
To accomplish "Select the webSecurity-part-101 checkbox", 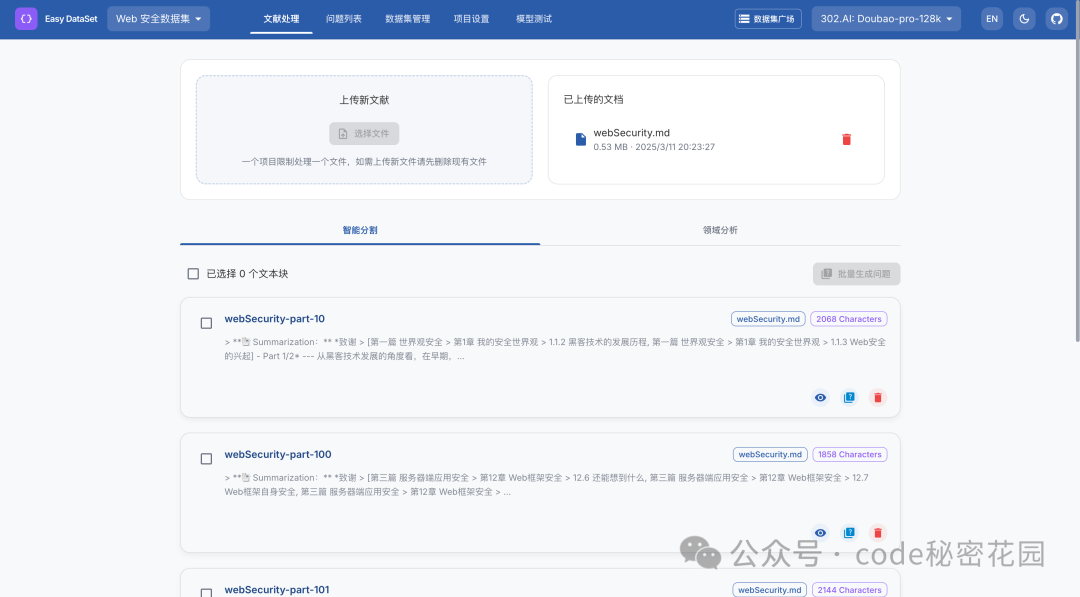I will [x=206, y=592].
